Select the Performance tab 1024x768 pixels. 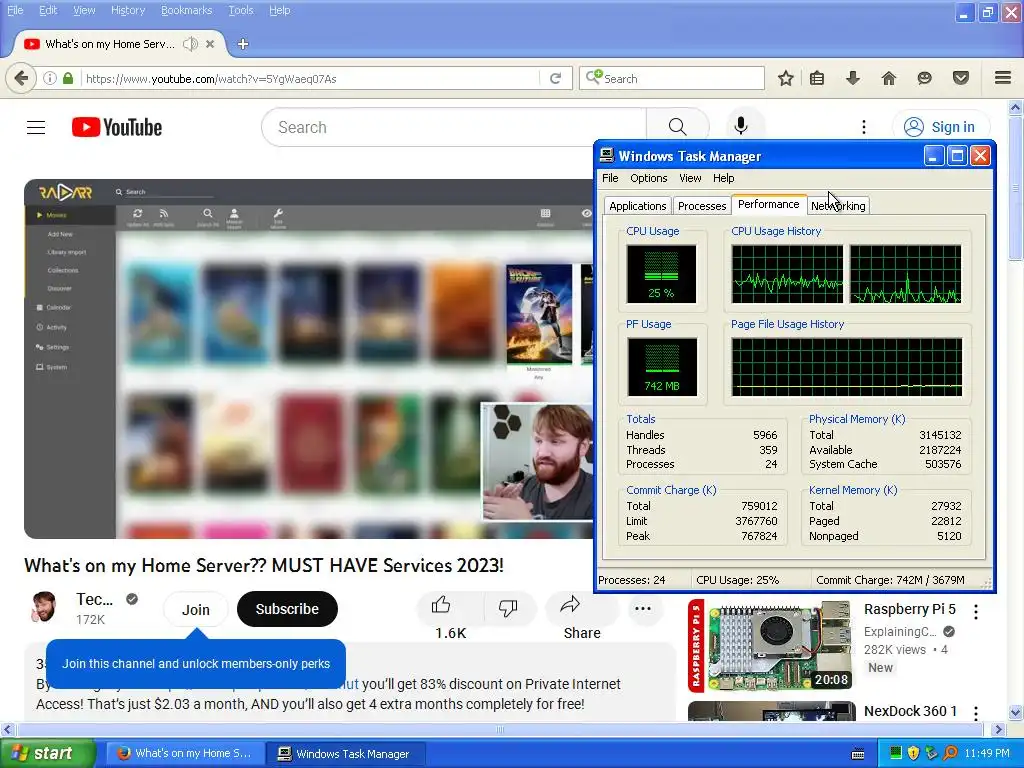click(769, 204)
